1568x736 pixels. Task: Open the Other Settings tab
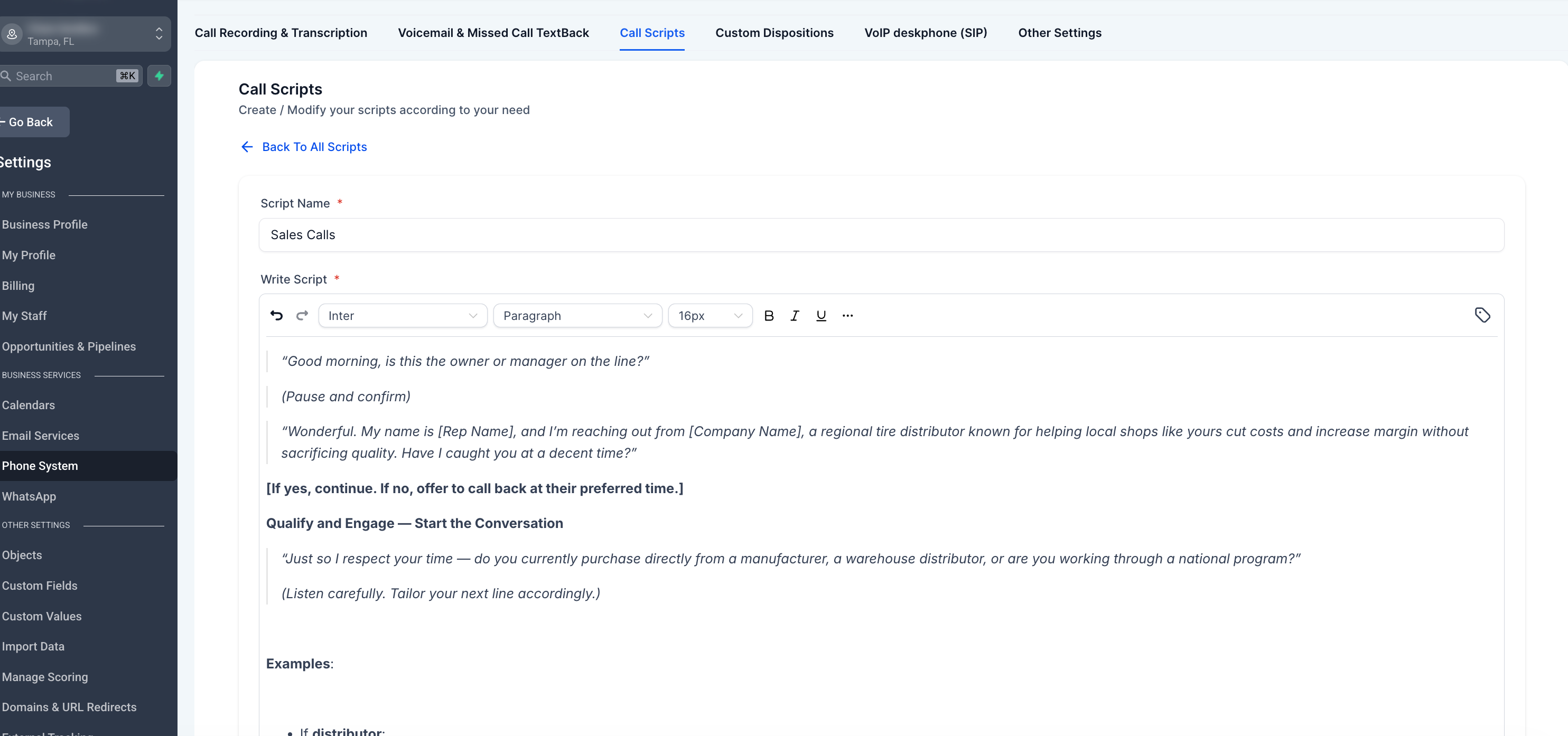[x=1059, y=33]
